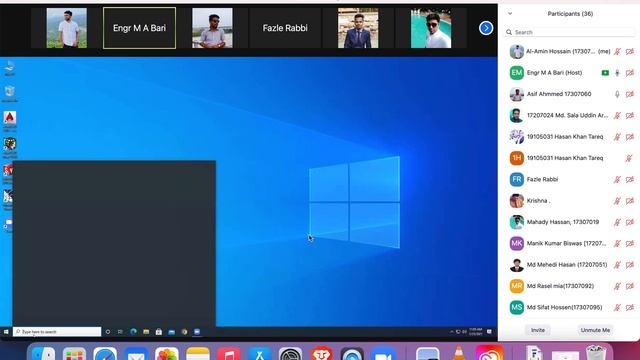The height and width of the screenshot is (360, 640).
Task: Click the muted mic icon in the 1H avatar row
Action: pos(629,158)
